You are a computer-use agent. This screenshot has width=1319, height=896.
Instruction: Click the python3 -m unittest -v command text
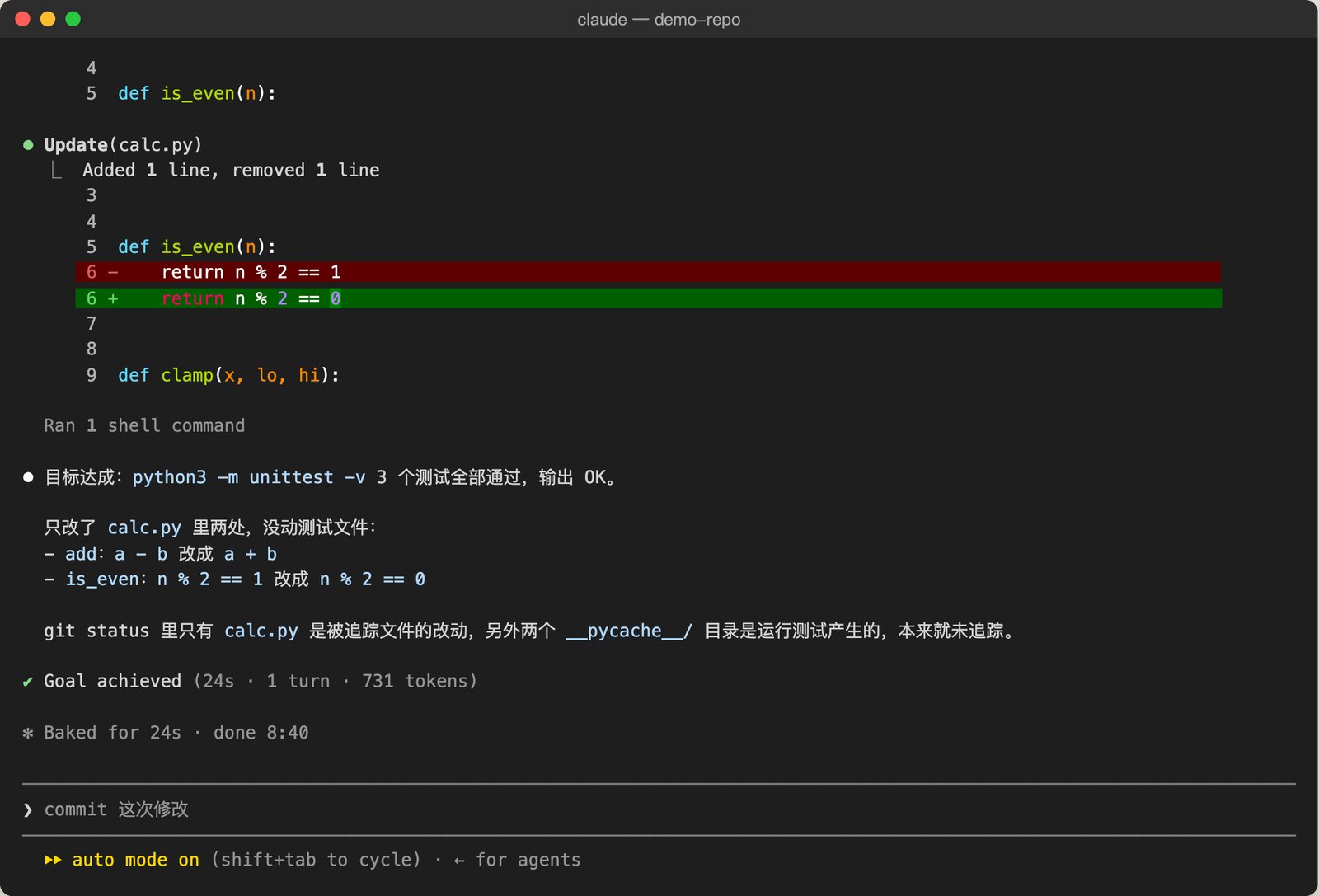(249, 477)
